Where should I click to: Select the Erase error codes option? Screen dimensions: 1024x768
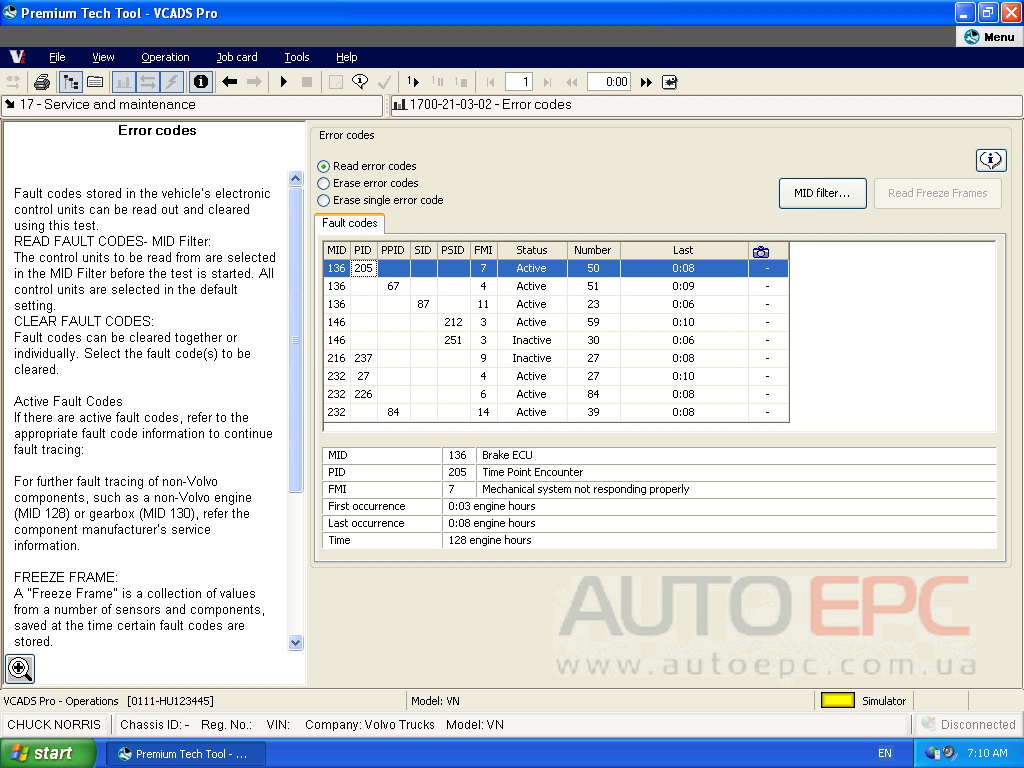(323, 183)
